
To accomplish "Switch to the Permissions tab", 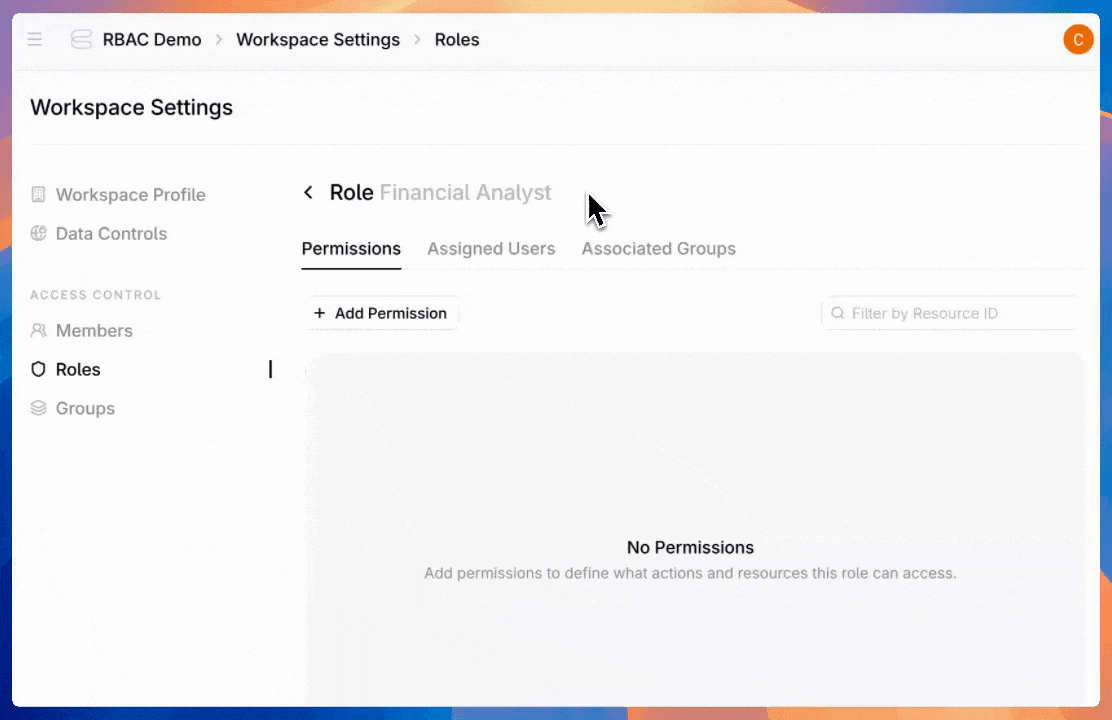I will (x=351, y=249).
